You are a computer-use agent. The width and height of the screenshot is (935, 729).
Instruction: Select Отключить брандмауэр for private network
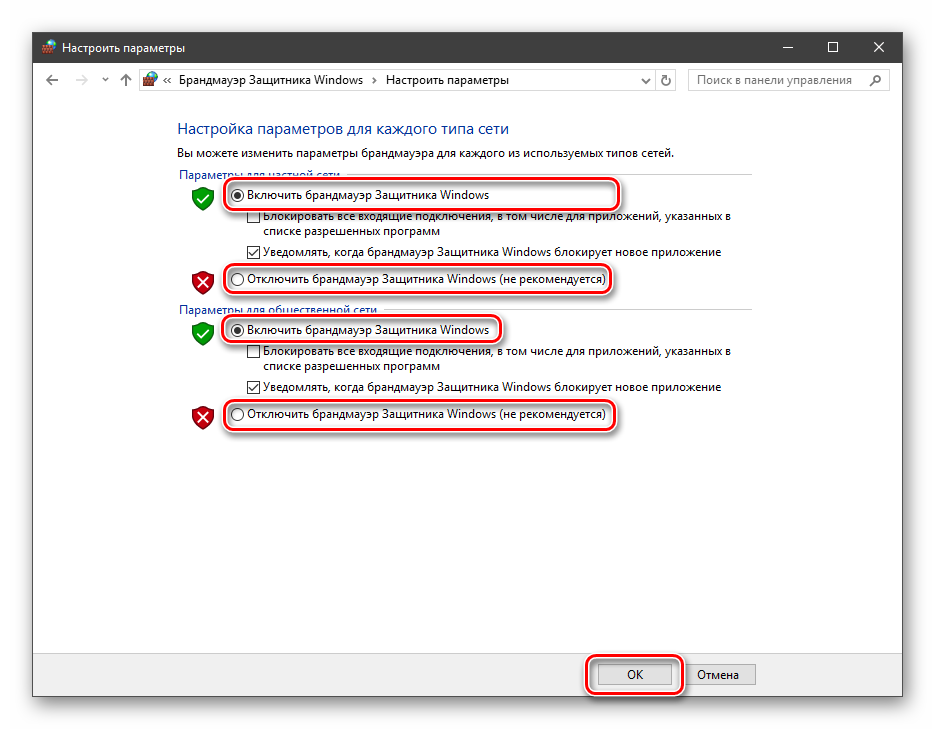click(x=237, y=280)
